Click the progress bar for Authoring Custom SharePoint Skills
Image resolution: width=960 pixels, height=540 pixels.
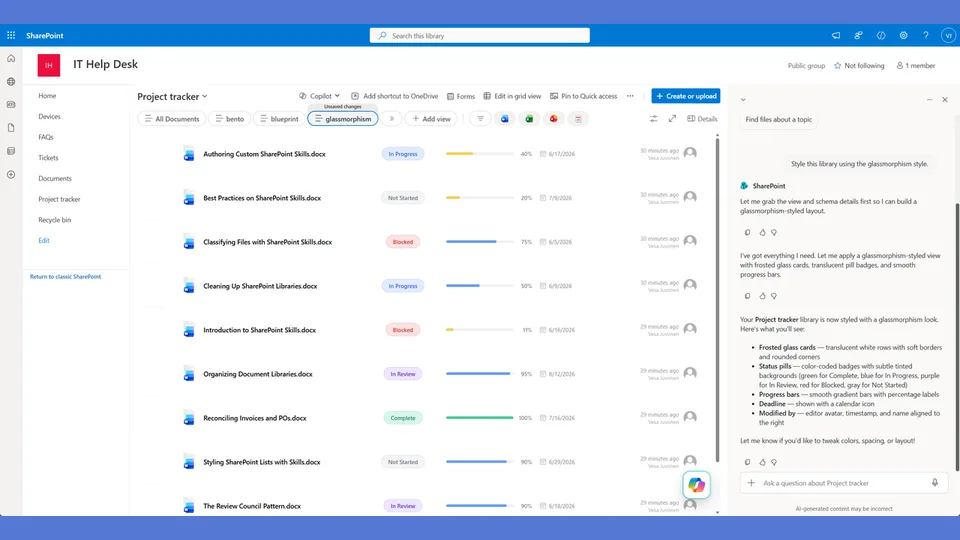point(479,154)
